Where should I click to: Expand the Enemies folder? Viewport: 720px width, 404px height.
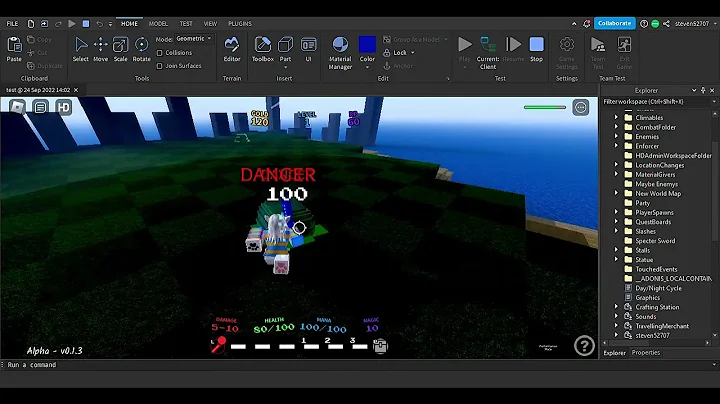[x=617, y=136]
